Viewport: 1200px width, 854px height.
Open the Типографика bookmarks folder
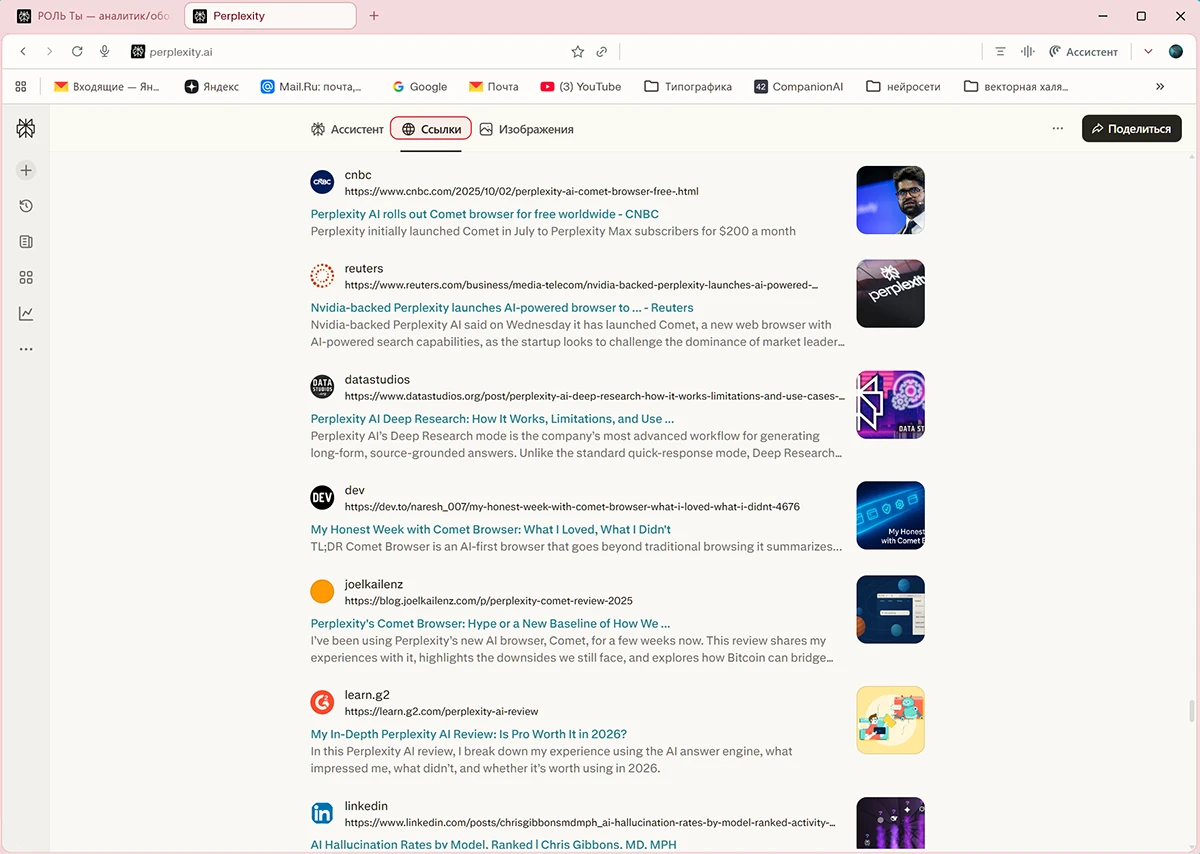[x=688, y=87]
